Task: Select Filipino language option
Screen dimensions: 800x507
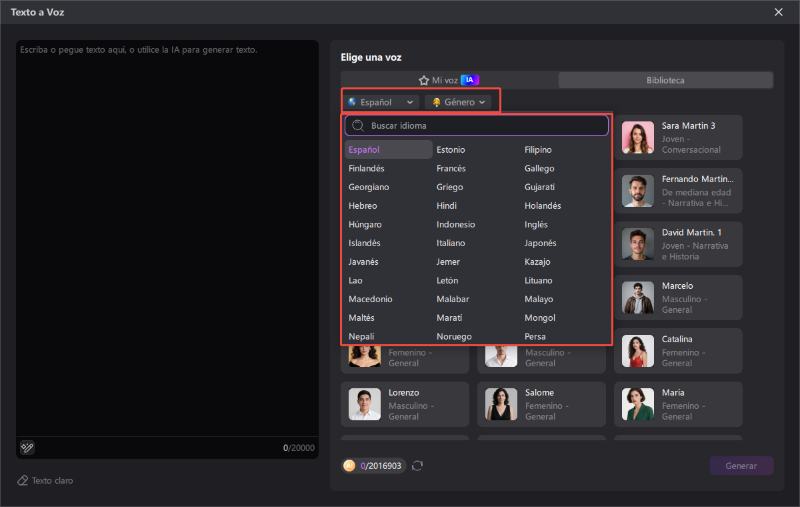Action: click(538, 149)
